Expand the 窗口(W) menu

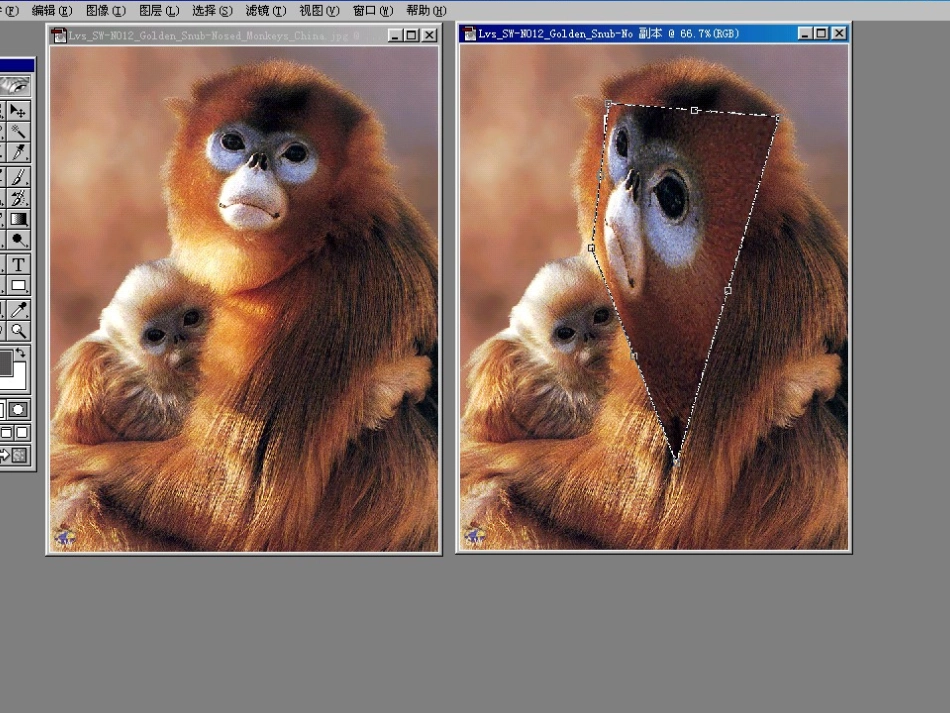click(372, 10)
